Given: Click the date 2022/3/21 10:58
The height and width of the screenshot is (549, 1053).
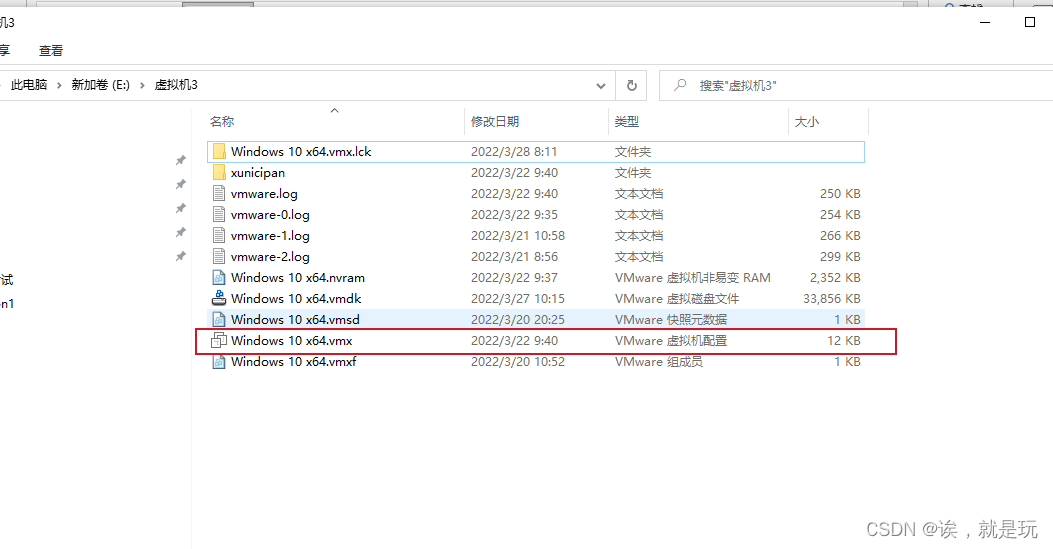Looking at the screenshot, I should (x=518, y=236).
